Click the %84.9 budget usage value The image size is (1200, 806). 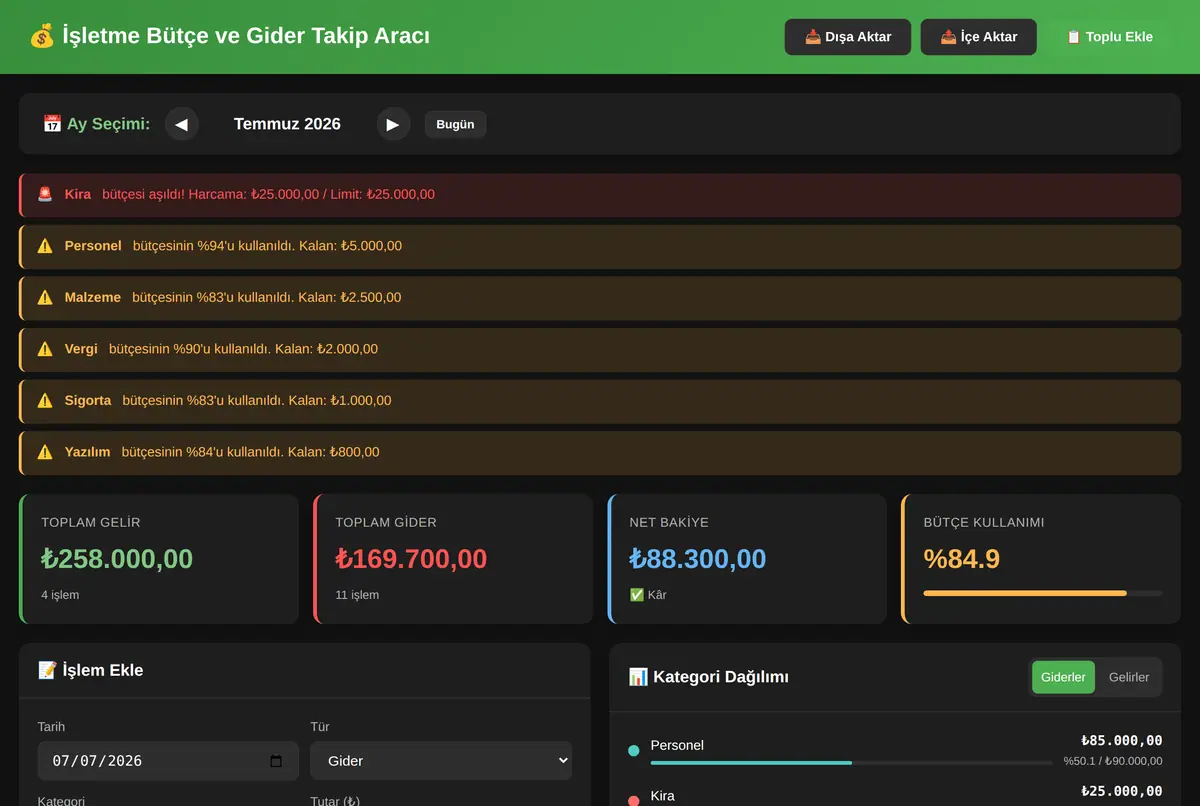pos(962,559)
